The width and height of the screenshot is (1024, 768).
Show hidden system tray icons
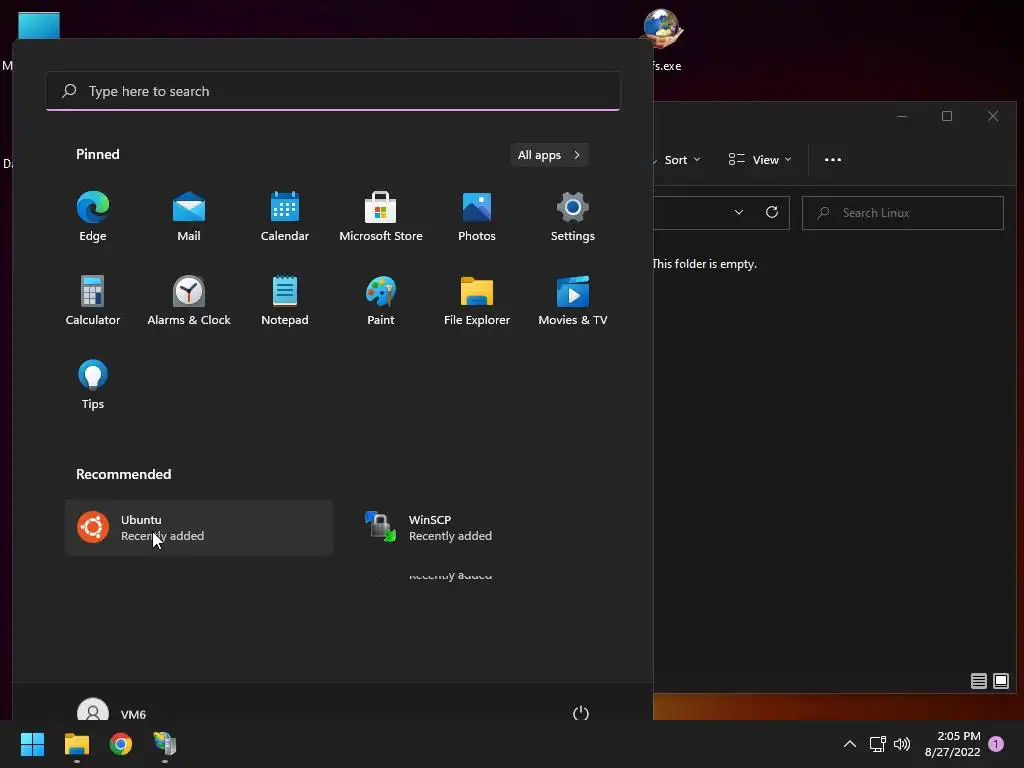[x=850, y=744]
